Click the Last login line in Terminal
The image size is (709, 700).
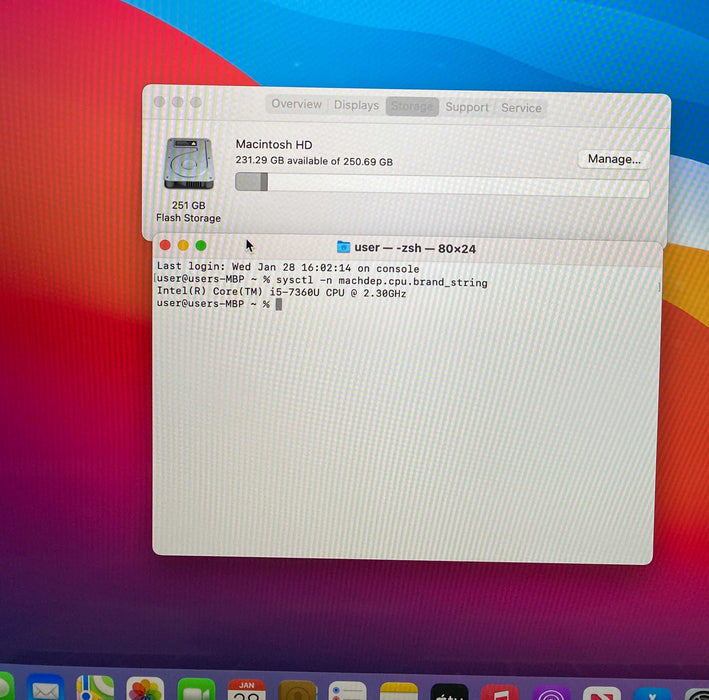(x=288, y=268)
